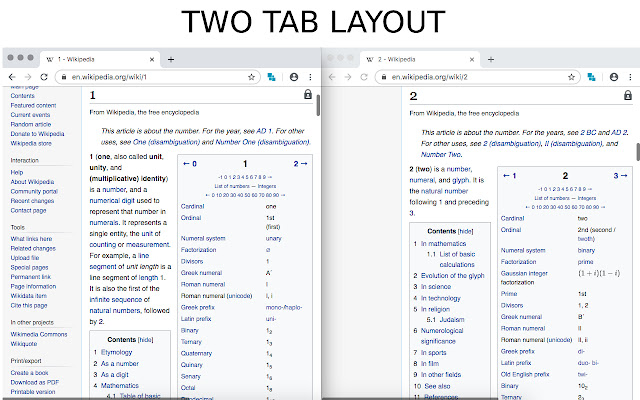640x400 pixels.
Task: Open 'Recent changes' sidebar link
Action: [x=32, y=201]
